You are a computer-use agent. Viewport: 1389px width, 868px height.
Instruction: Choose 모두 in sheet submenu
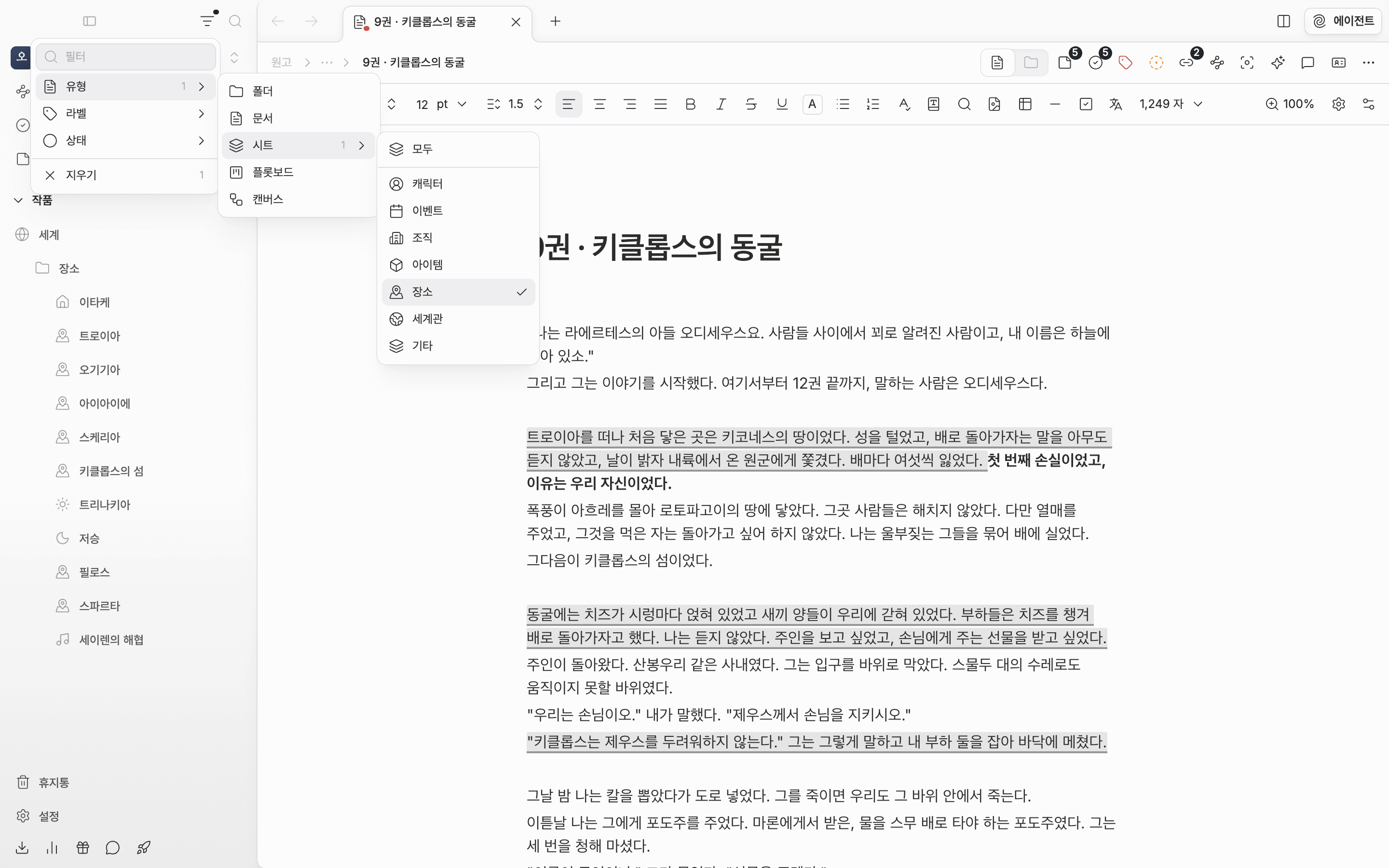click(x=458, y=149)
